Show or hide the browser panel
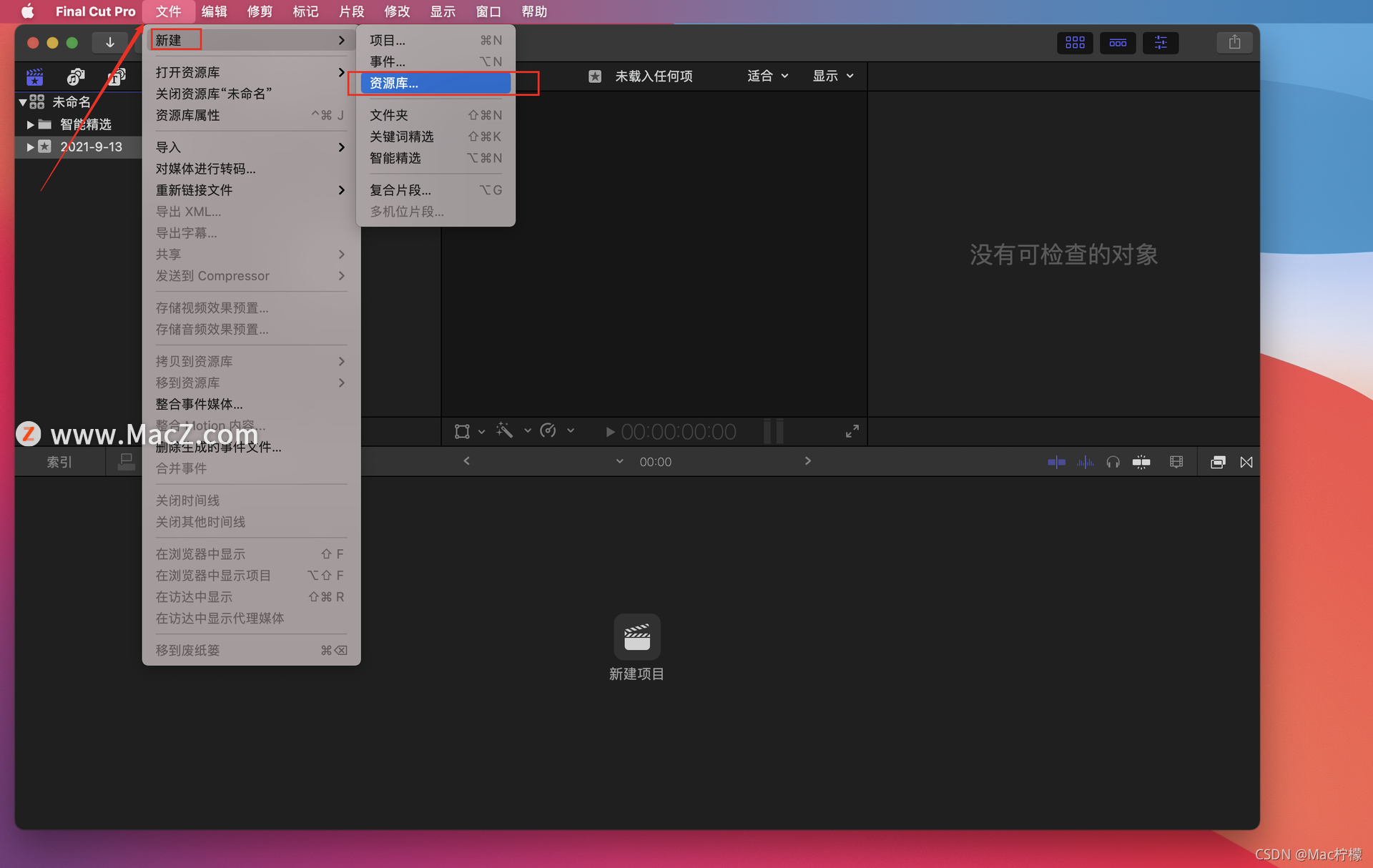 (x=1075, y=42)
